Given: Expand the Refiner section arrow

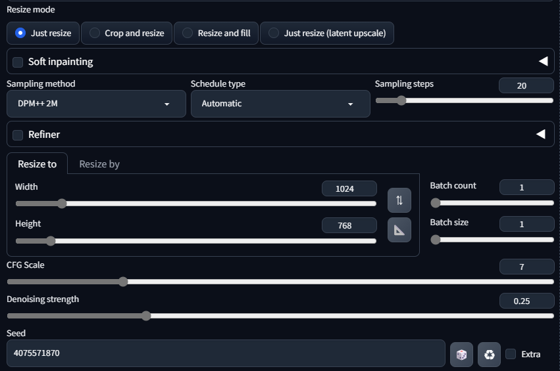Looking at the screenshot, I should (x=541, y=134).
